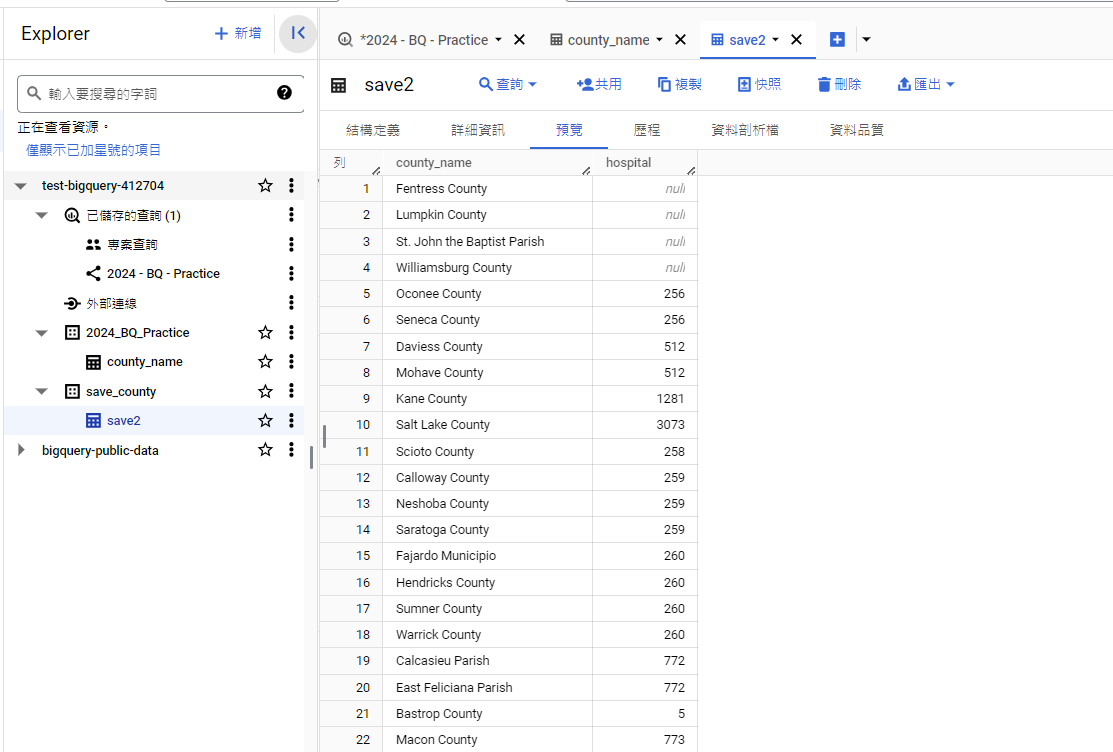Viewport: 1113px width, 752px height.
Task: Click the 查詢 query button
Action: click(508, 85)
